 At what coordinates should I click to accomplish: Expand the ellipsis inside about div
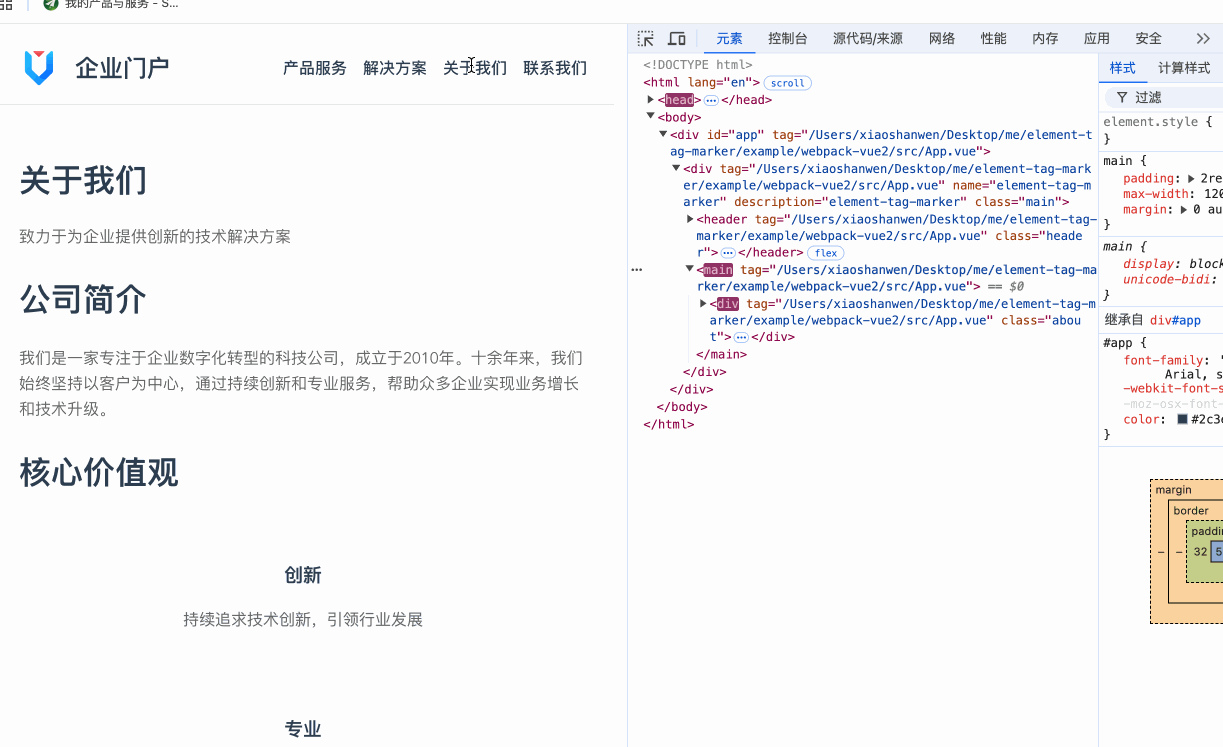(x=741, y=337)
